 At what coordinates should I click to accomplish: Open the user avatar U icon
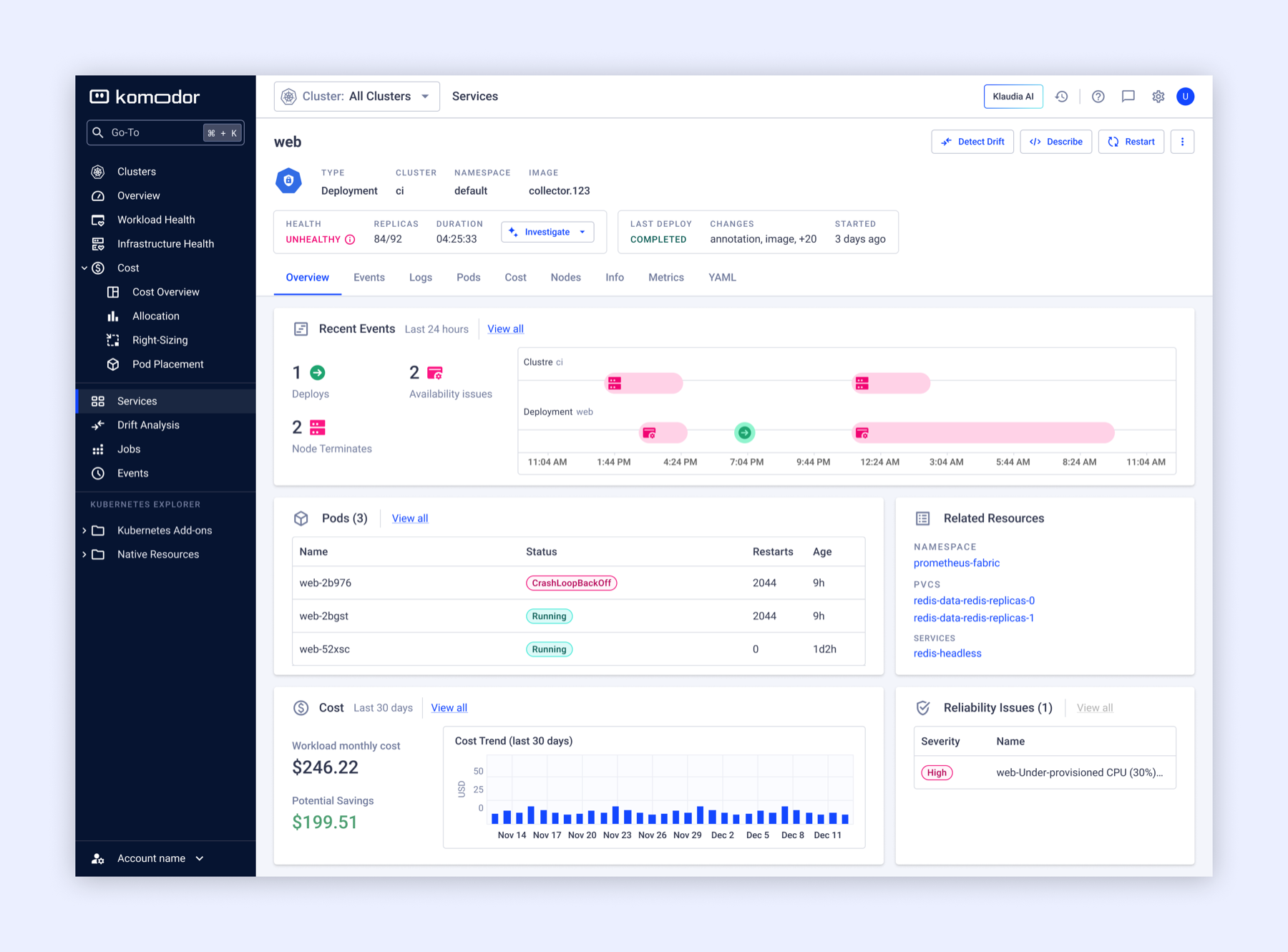[x=1186, y=97]
